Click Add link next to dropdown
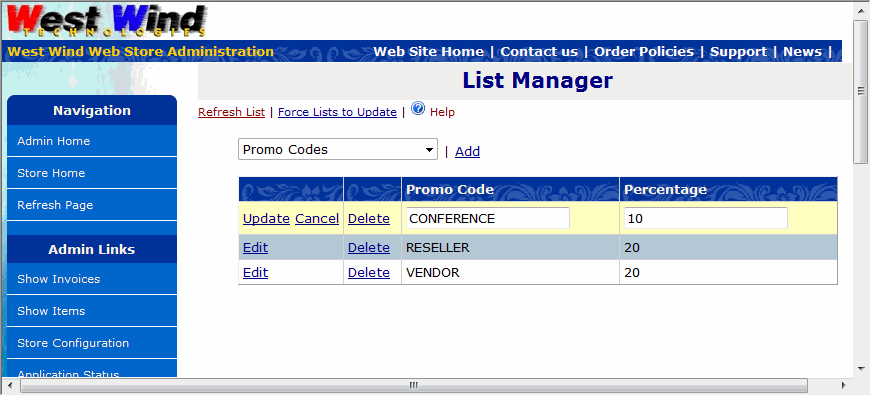 pyautogui.click(x=467, y=152)
